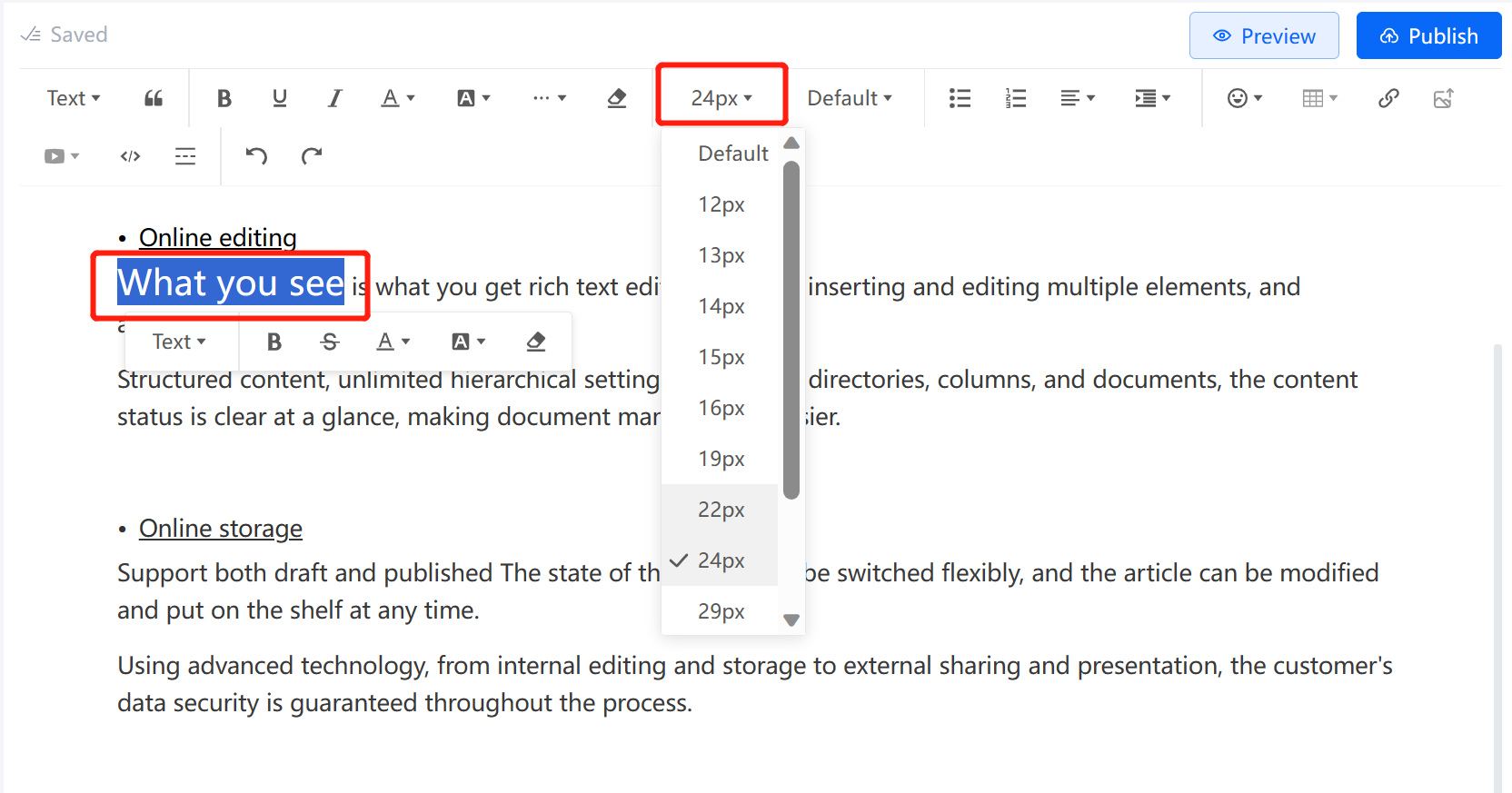Open the insert video dropdown

tap(62, 156)
